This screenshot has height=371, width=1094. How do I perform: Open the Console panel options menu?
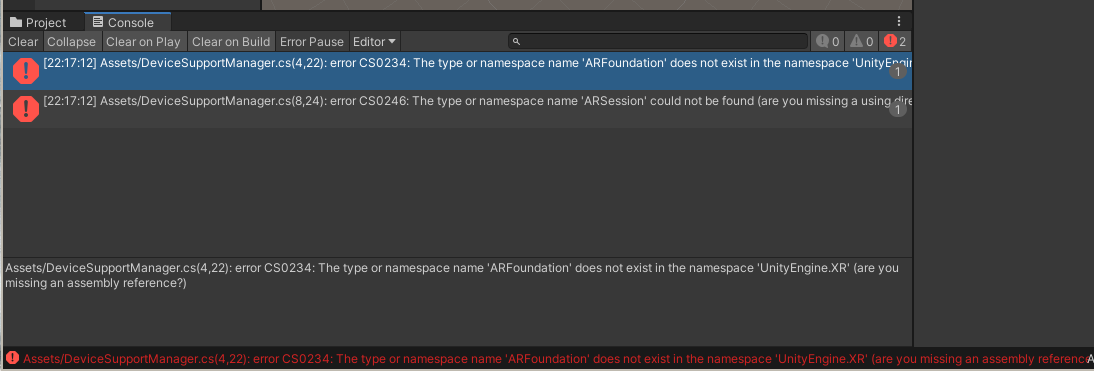(899, 22)
